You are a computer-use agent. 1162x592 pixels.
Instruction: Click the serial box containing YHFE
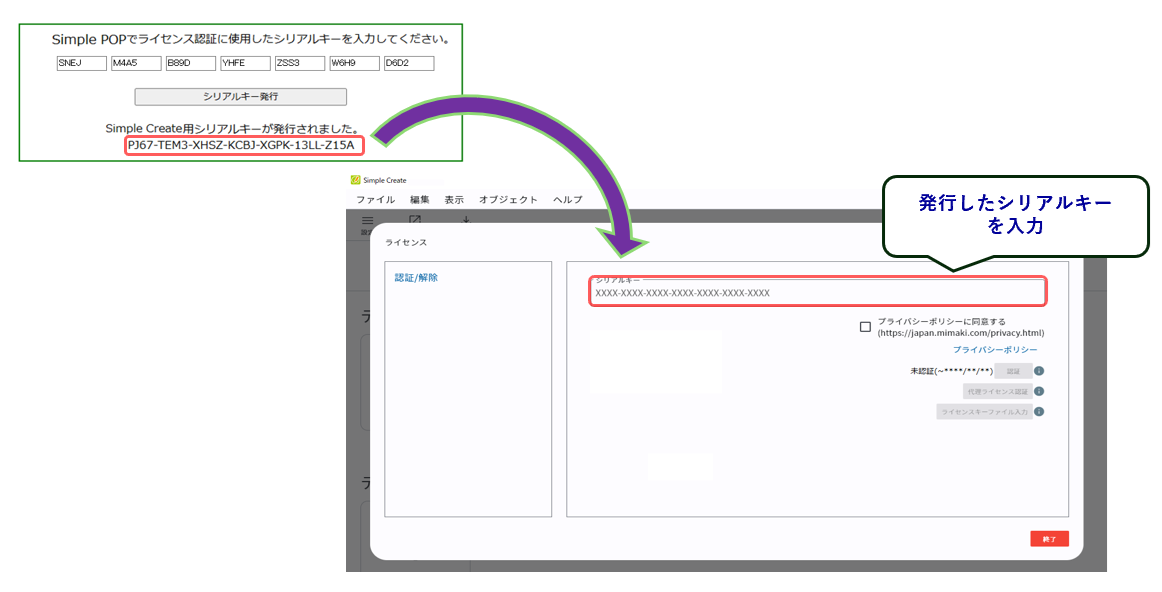click(245, 64)
